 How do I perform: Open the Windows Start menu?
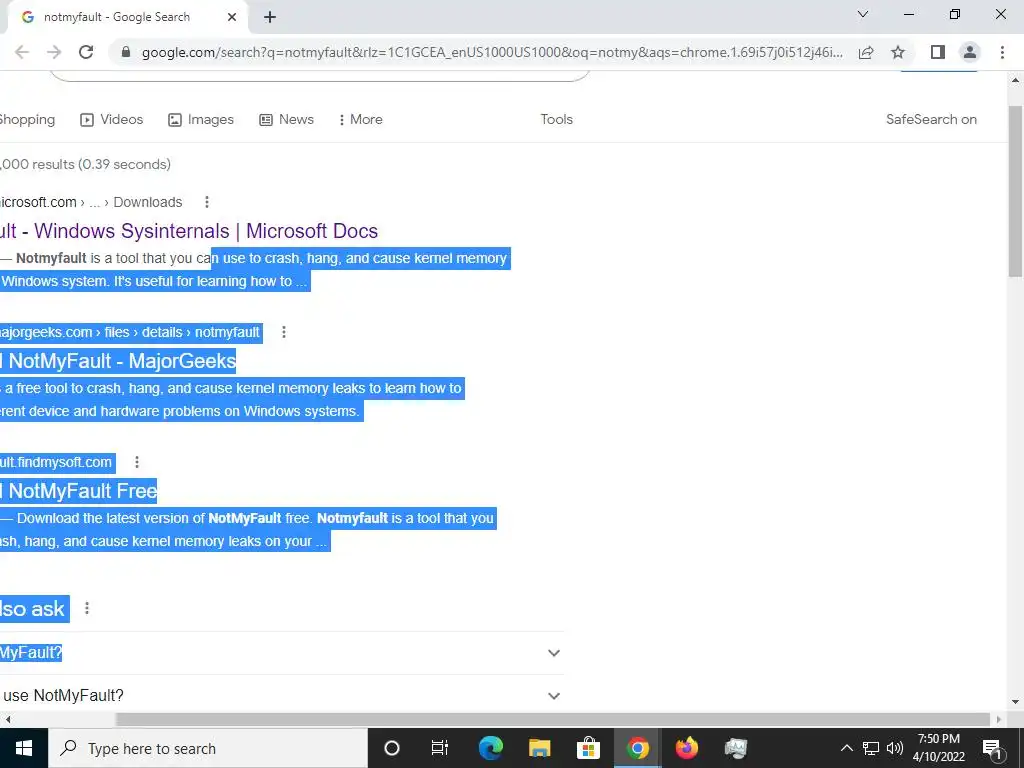pyautogui.click(x=24, y=748)
